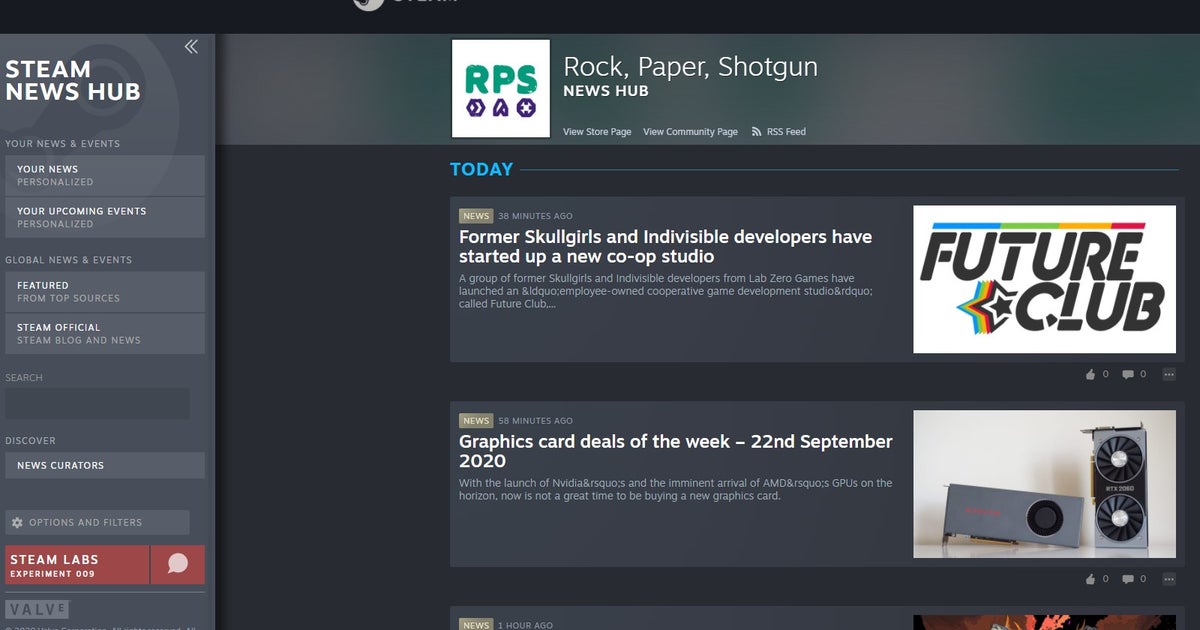Open the Future Club article thumbnail
This screenshot has width=1200, height=630.
(1045, 279)
